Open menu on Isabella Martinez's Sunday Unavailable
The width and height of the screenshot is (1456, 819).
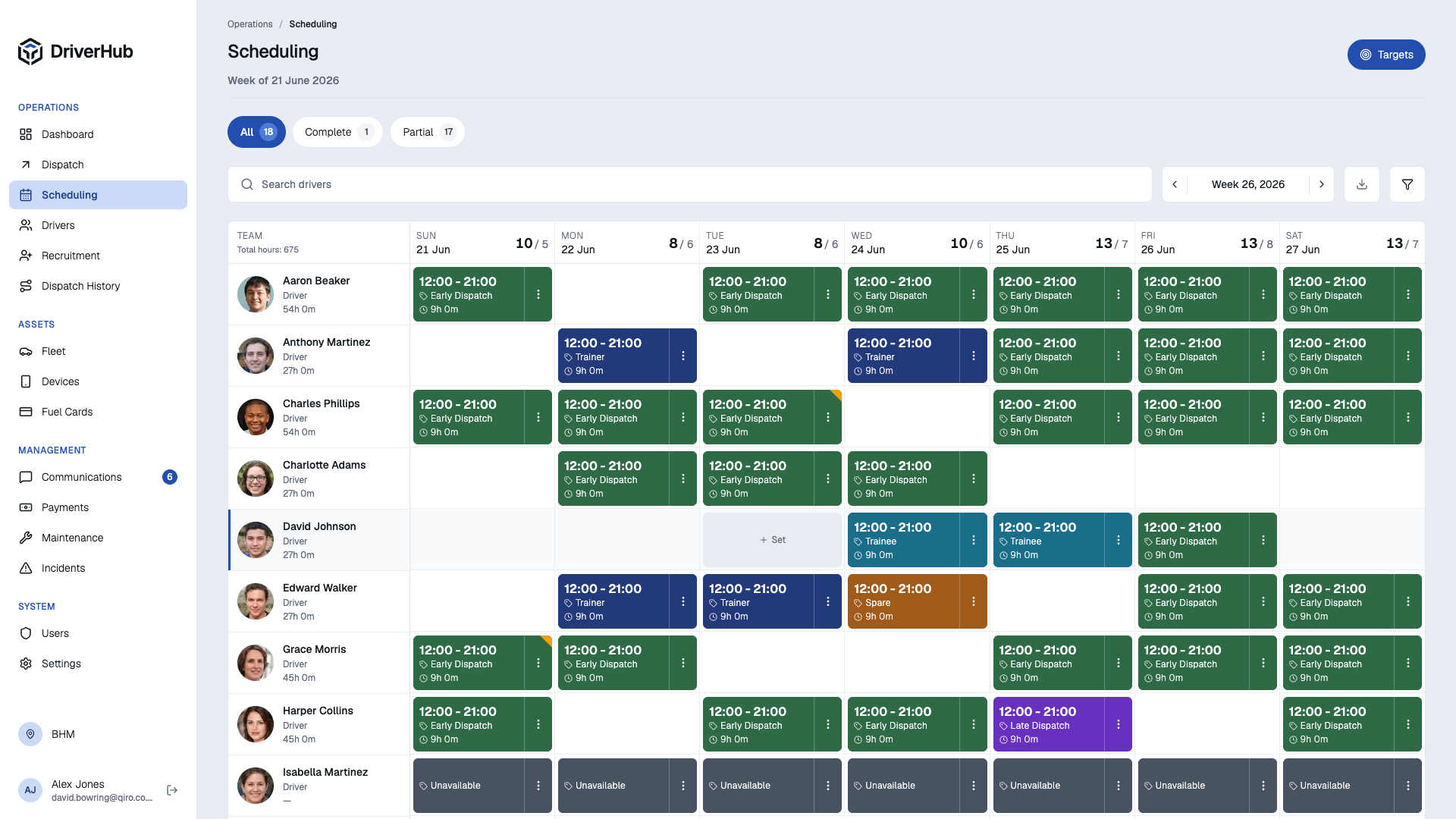tap(538, 786)
